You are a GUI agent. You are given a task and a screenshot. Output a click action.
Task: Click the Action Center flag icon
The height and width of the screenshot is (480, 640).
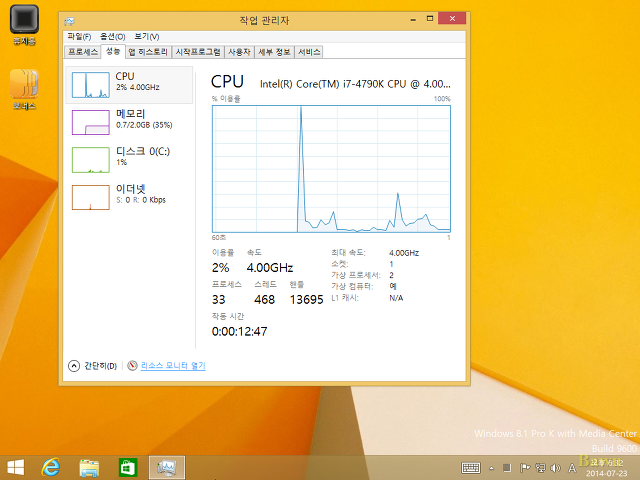click(x=525, y=468)
